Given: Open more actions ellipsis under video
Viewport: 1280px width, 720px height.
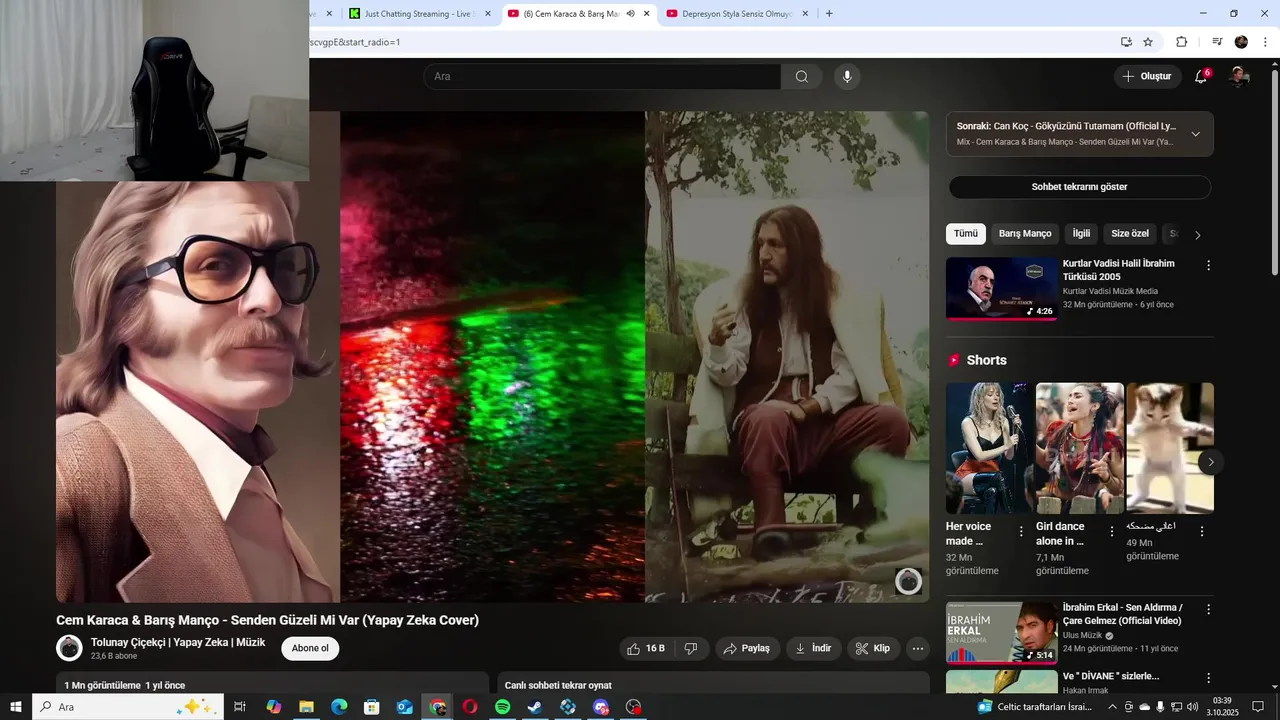Looking at the screenshot, I should coord(918,649).
